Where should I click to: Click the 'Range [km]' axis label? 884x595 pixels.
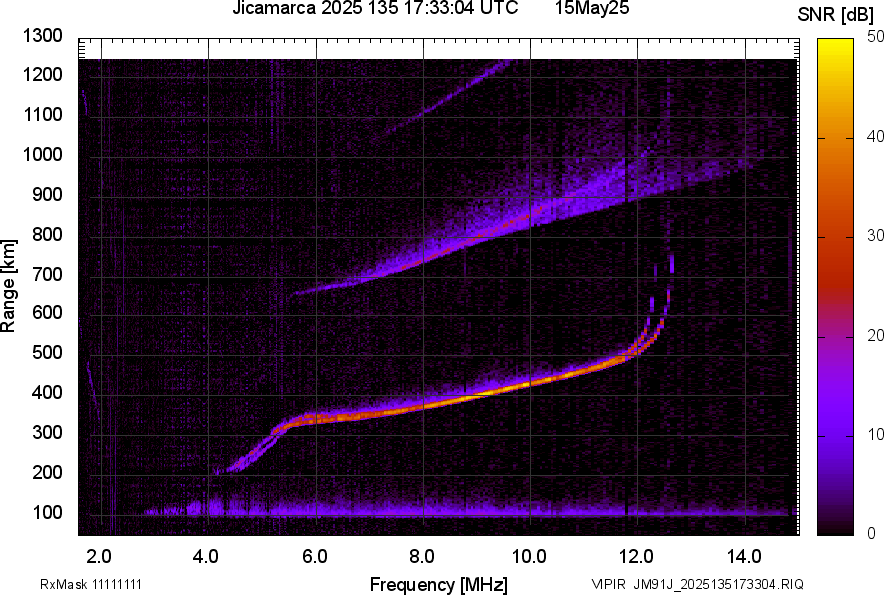(x=9, y=286)
